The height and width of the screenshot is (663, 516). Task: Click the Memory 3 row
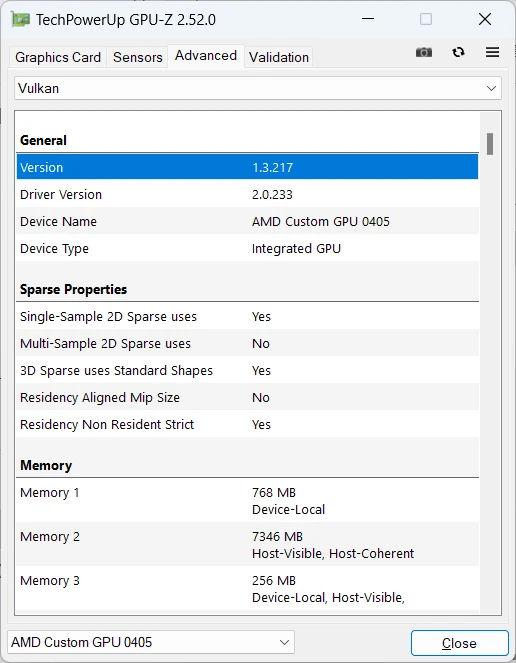247,589
